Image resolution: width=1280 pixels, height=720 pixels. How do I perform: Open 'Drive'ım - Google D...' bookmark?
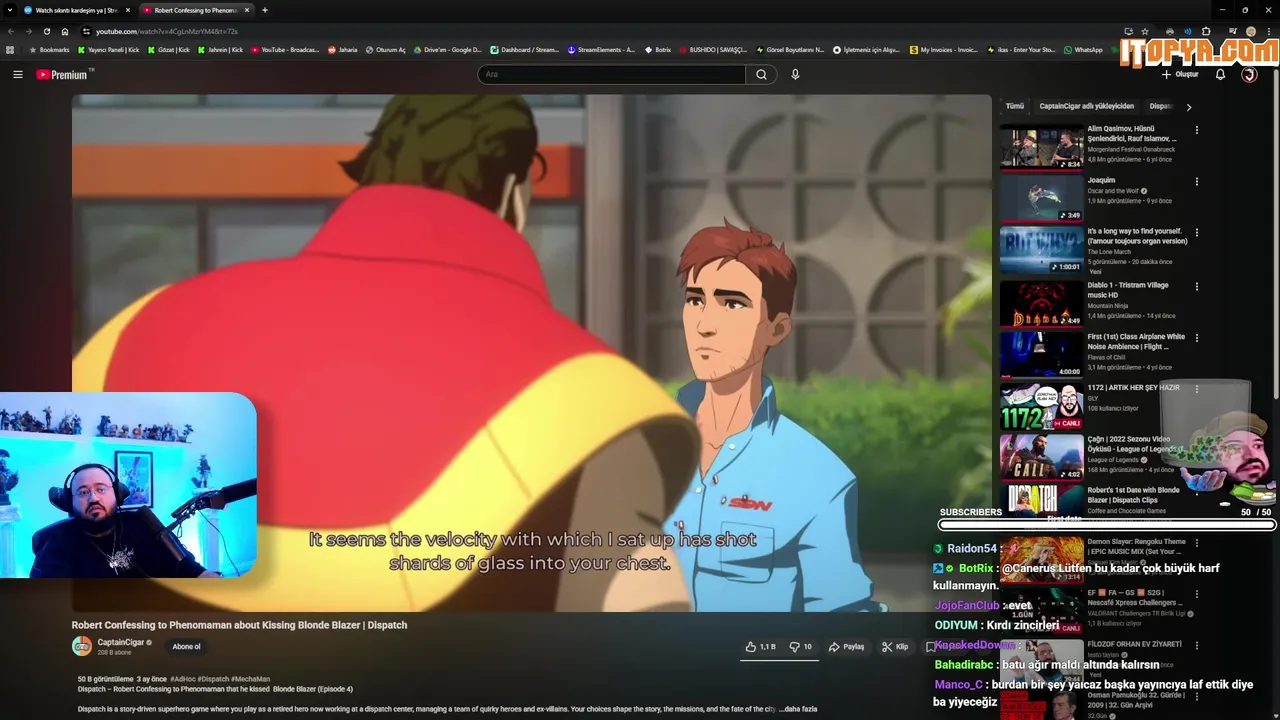pyautogui.click(x=447, y=49)
